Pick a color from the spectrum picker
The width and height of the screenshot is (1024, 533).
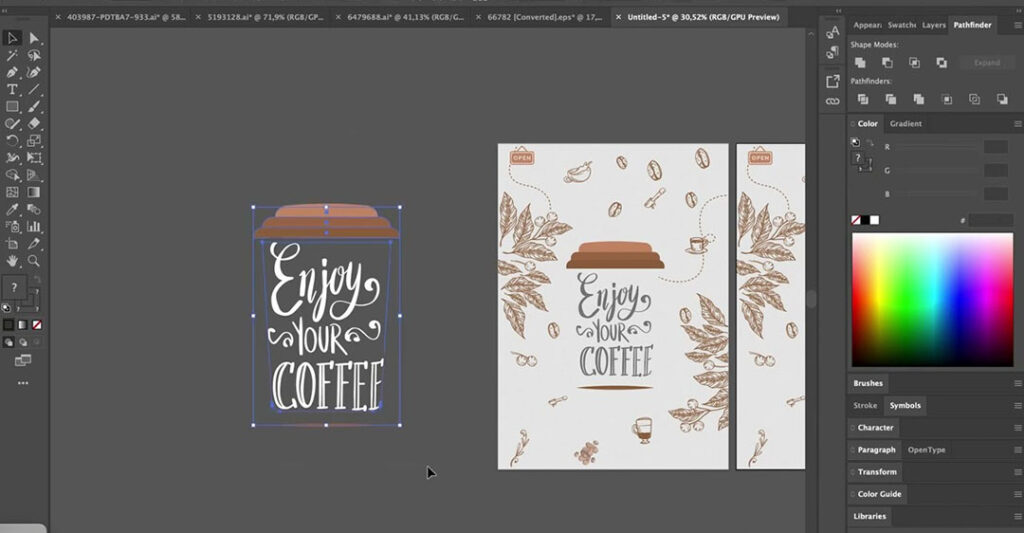click(x=933, y=300)
